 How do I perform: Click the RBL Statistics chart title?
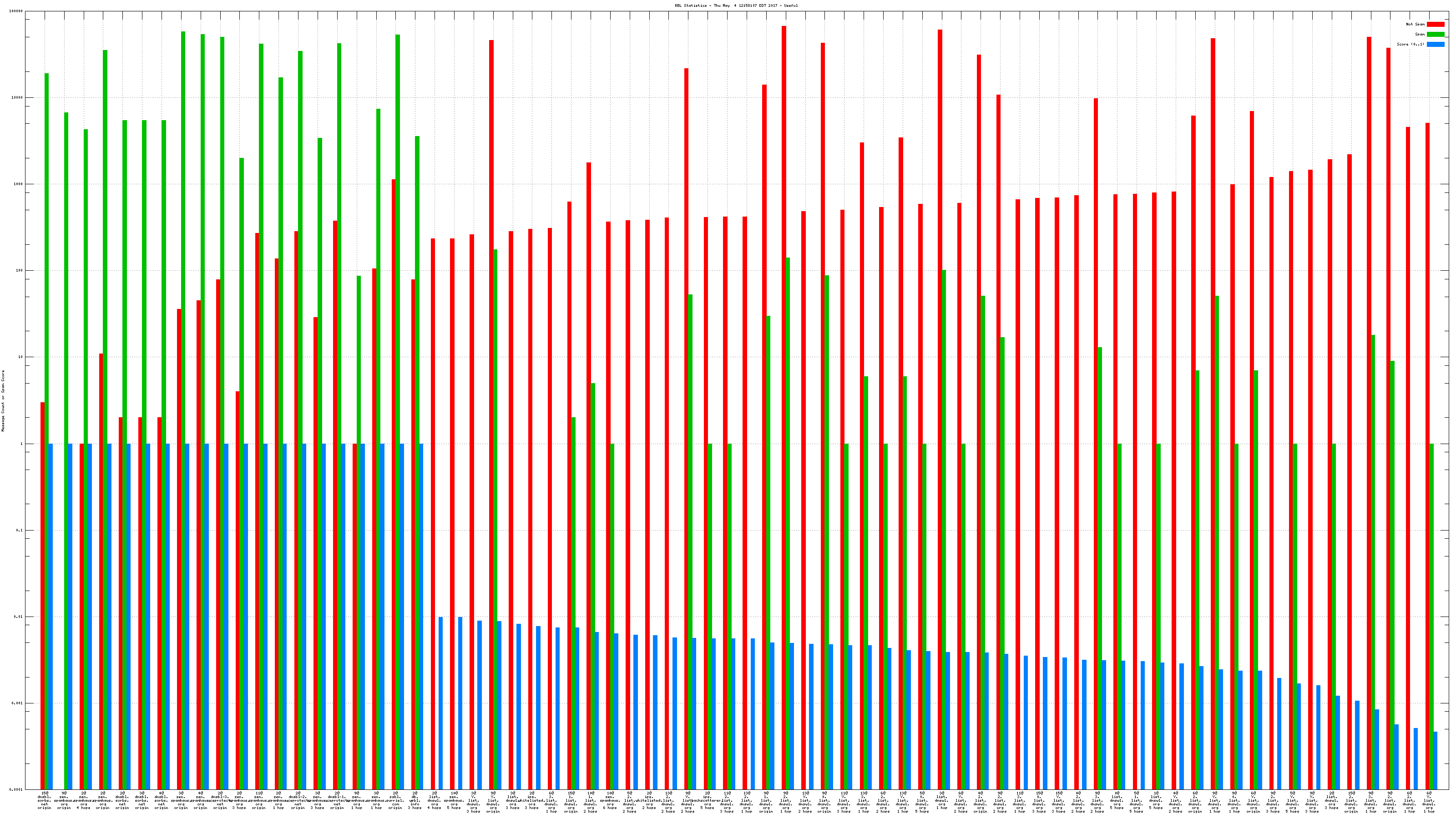tap(736, 5)
